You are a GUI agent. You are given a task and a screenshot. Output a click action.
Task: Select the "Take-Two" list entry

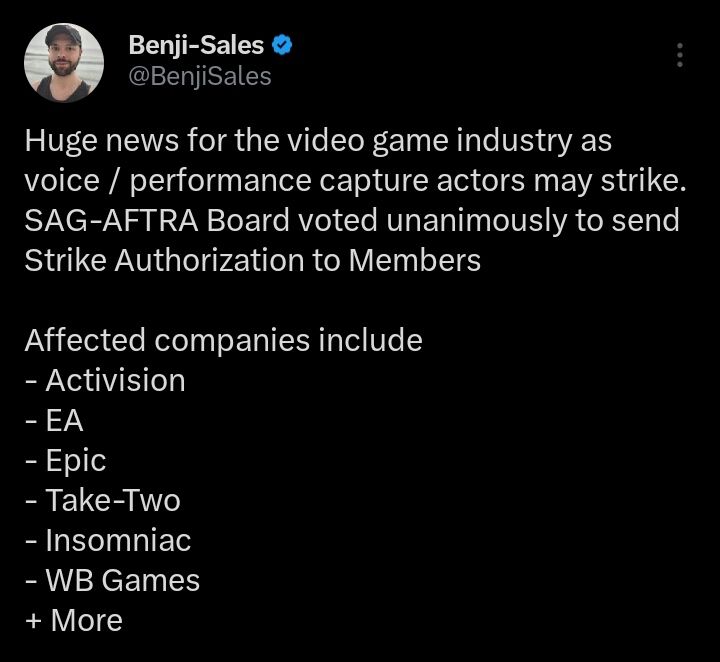pos(113,500)
